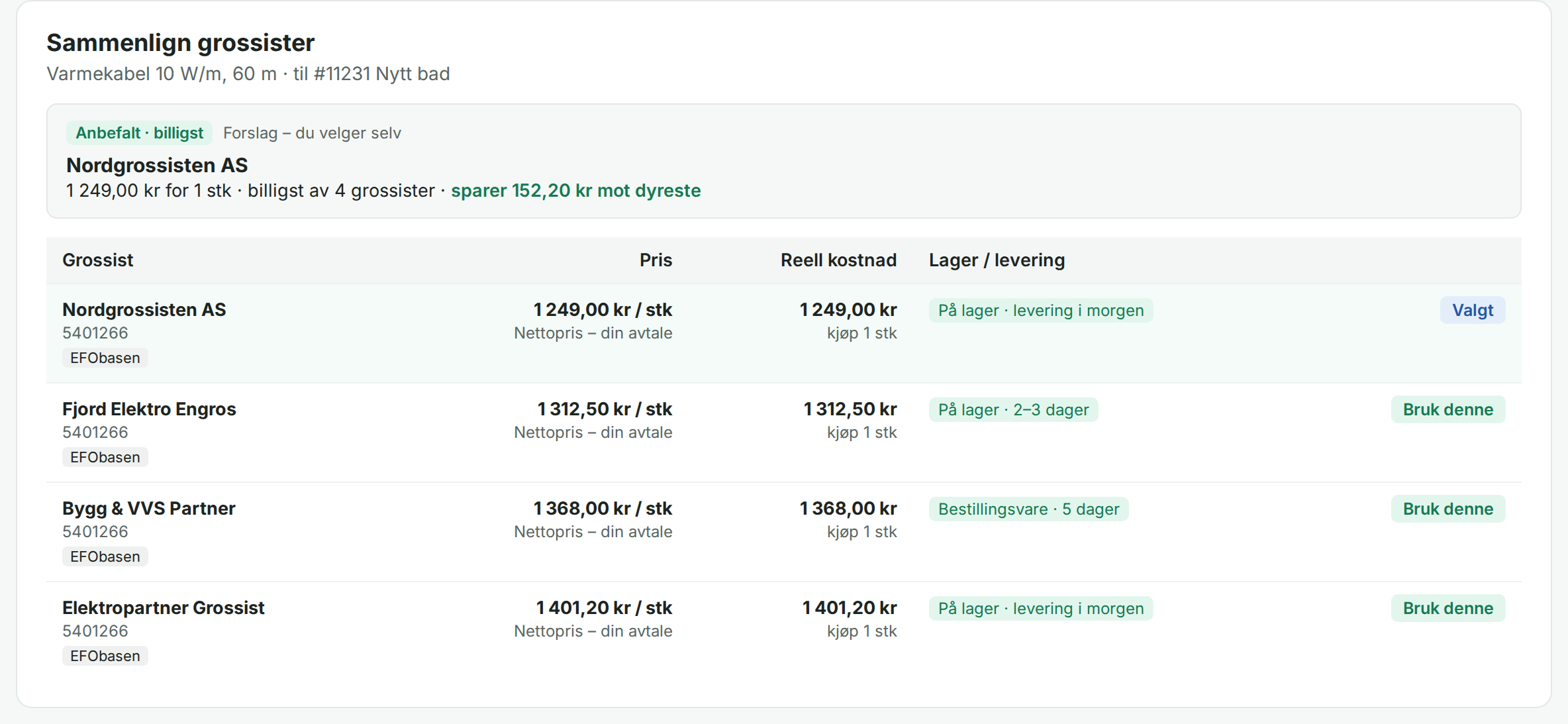
Task: Click the price 1 249,00 kr / stk
Action: (x=603, y=309)
